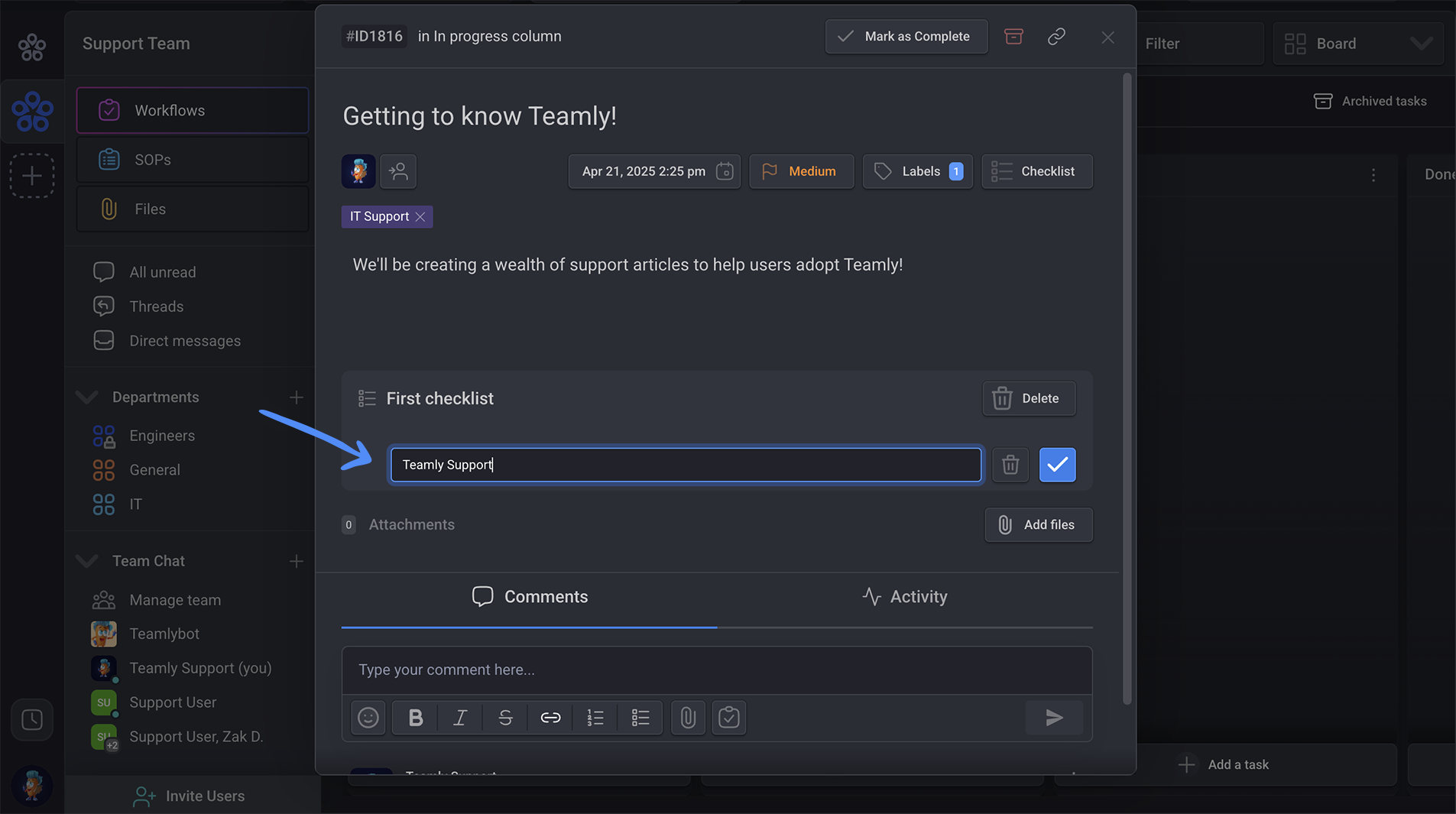
Task: Delete checklist item with trash icon
Action: click(1010, 465)
